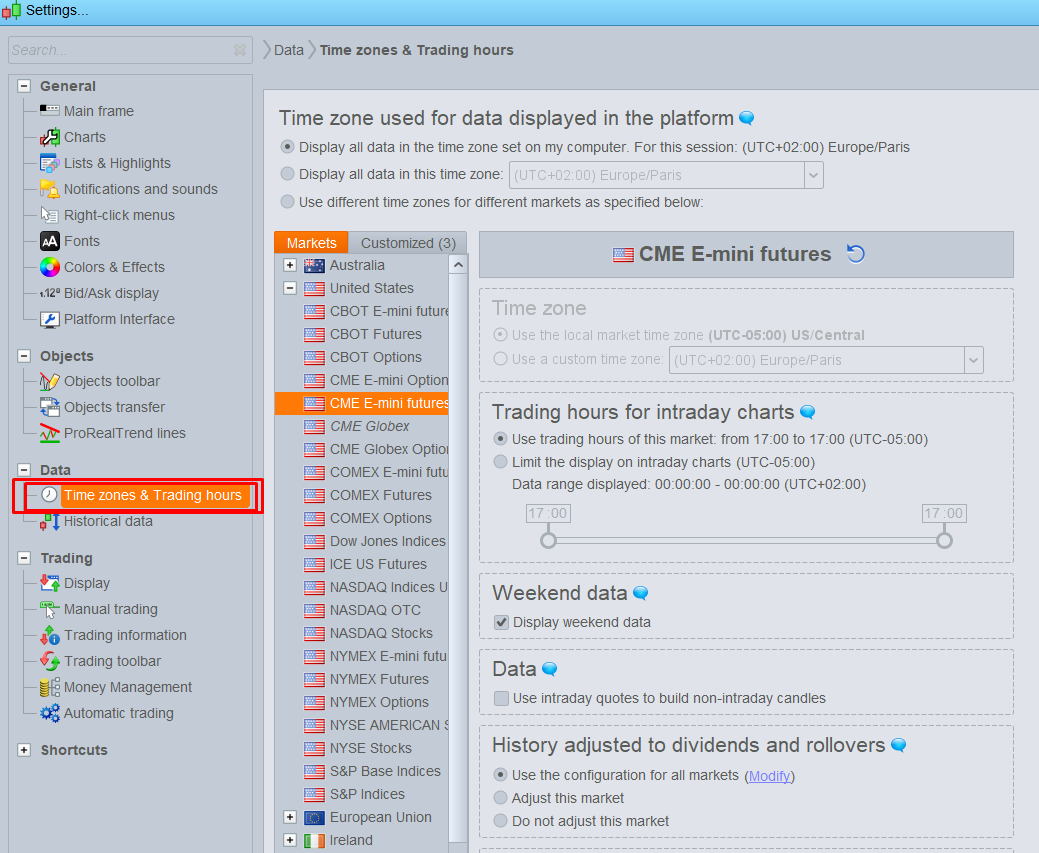Open Trading Display icon
The width and height of the screenshot is (1039, 853).
(49, 583)
